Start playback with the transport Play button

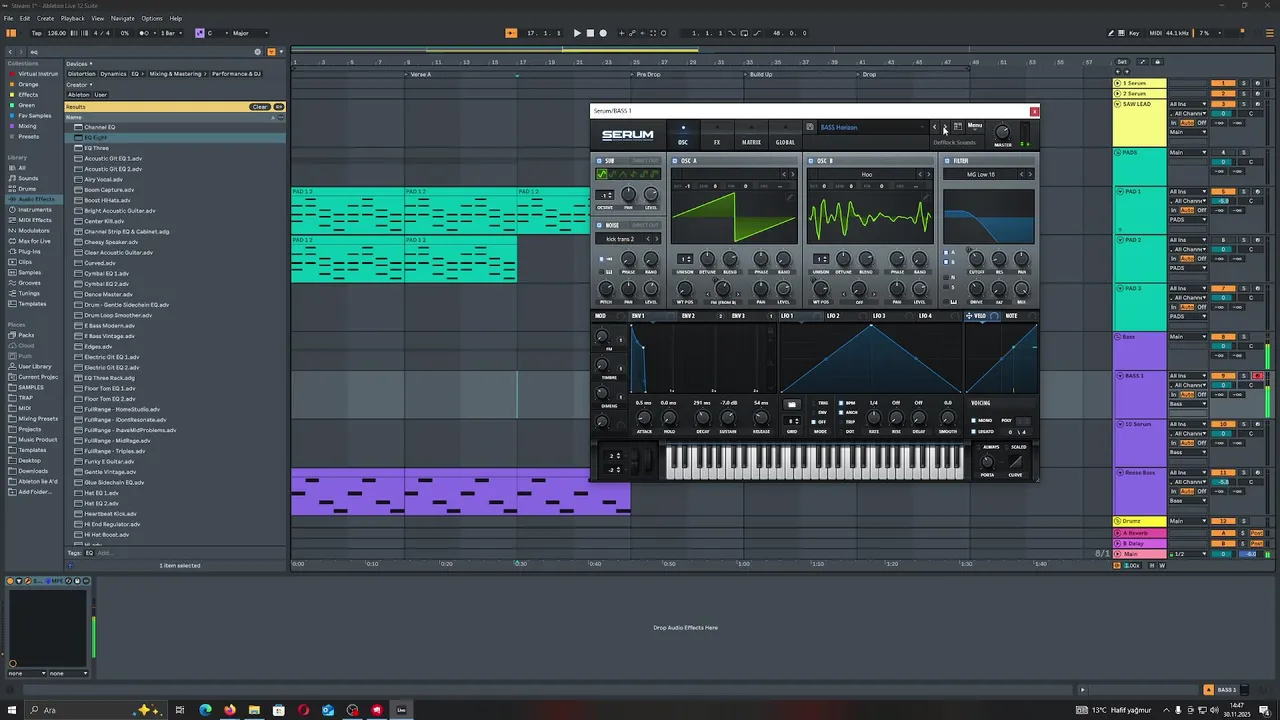tap(577, 33)
